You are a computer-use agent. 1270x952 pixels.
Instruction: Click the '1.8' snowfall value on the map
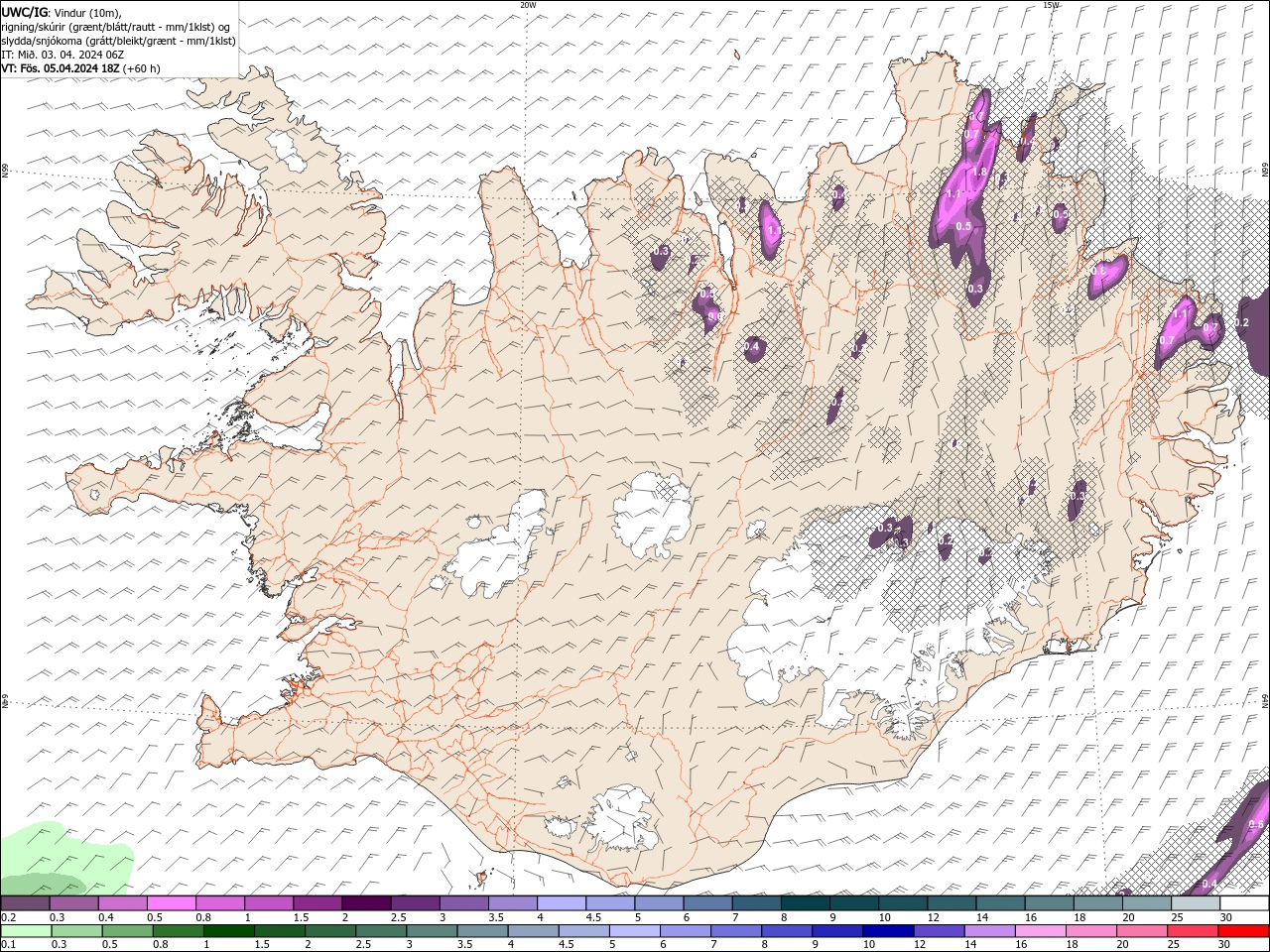click(x=979, y=172)
